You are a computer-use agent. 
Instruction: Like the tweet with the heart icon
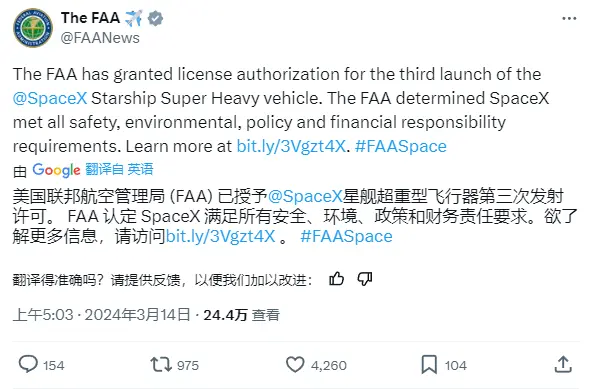295,365
